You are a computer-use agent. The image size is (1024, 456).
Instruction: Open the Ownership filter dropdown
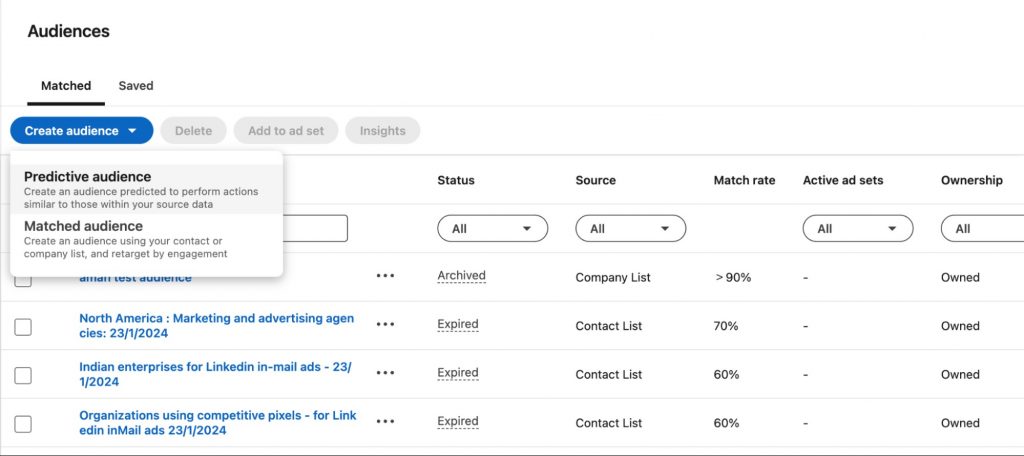coord(982,229)
